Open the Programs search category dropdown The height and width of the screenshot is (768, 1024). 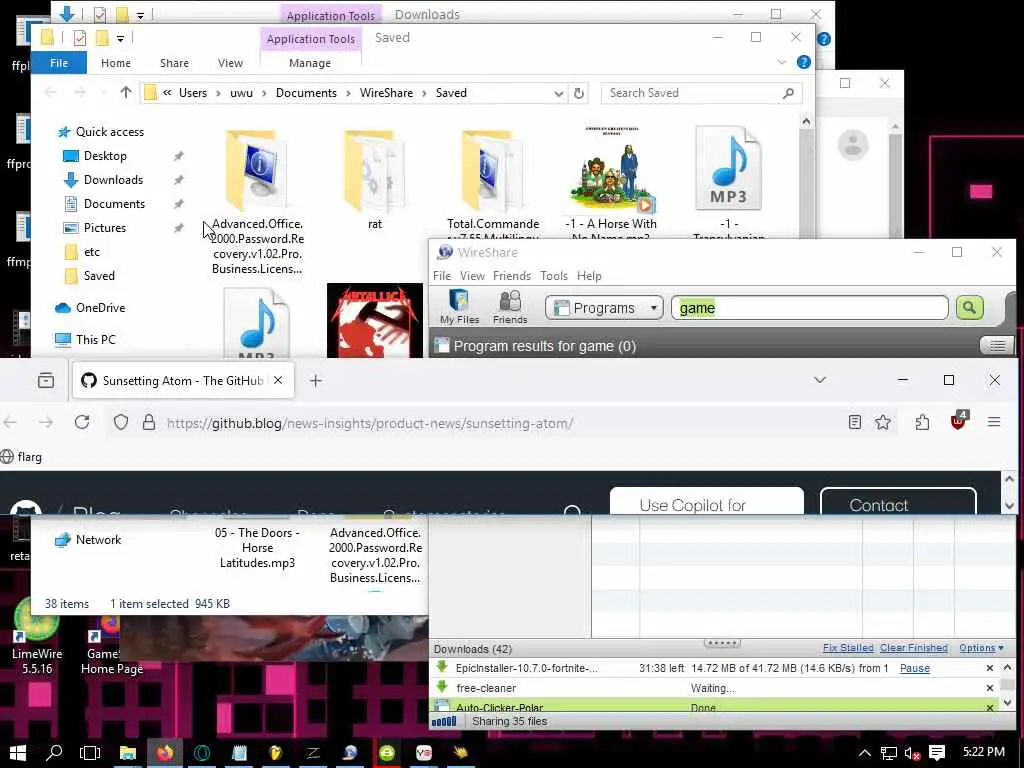click(604, 308)
